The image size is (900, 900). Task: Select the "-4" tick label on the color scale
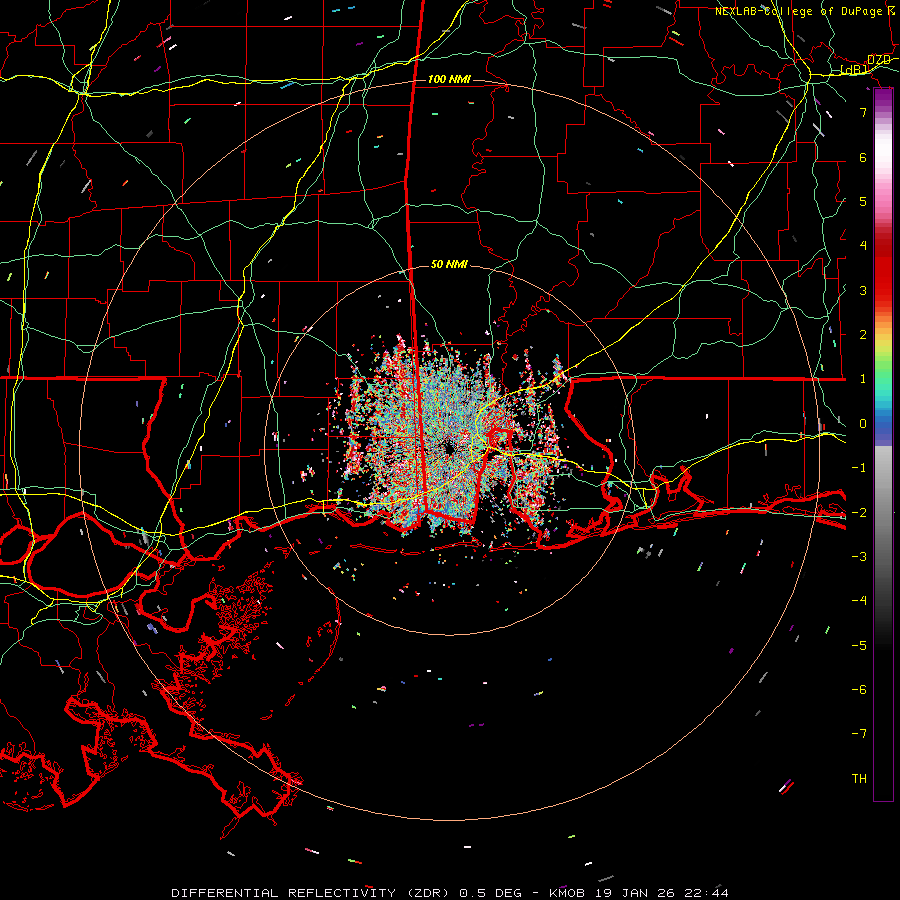click(x=859, y=601)
